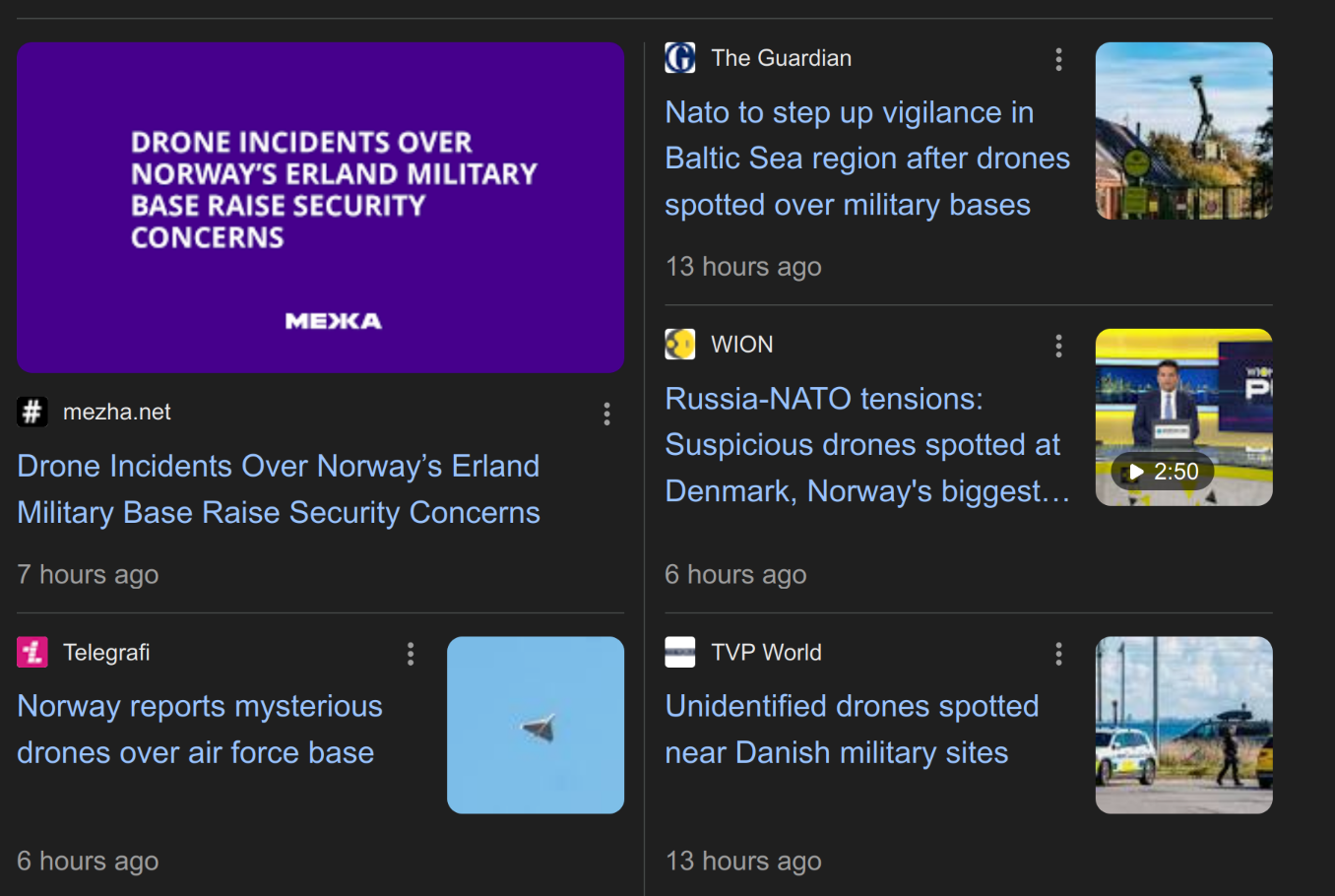Open three-dot menu for WION story
Screen dimensions: 1335x896
tap(1058, 346)
